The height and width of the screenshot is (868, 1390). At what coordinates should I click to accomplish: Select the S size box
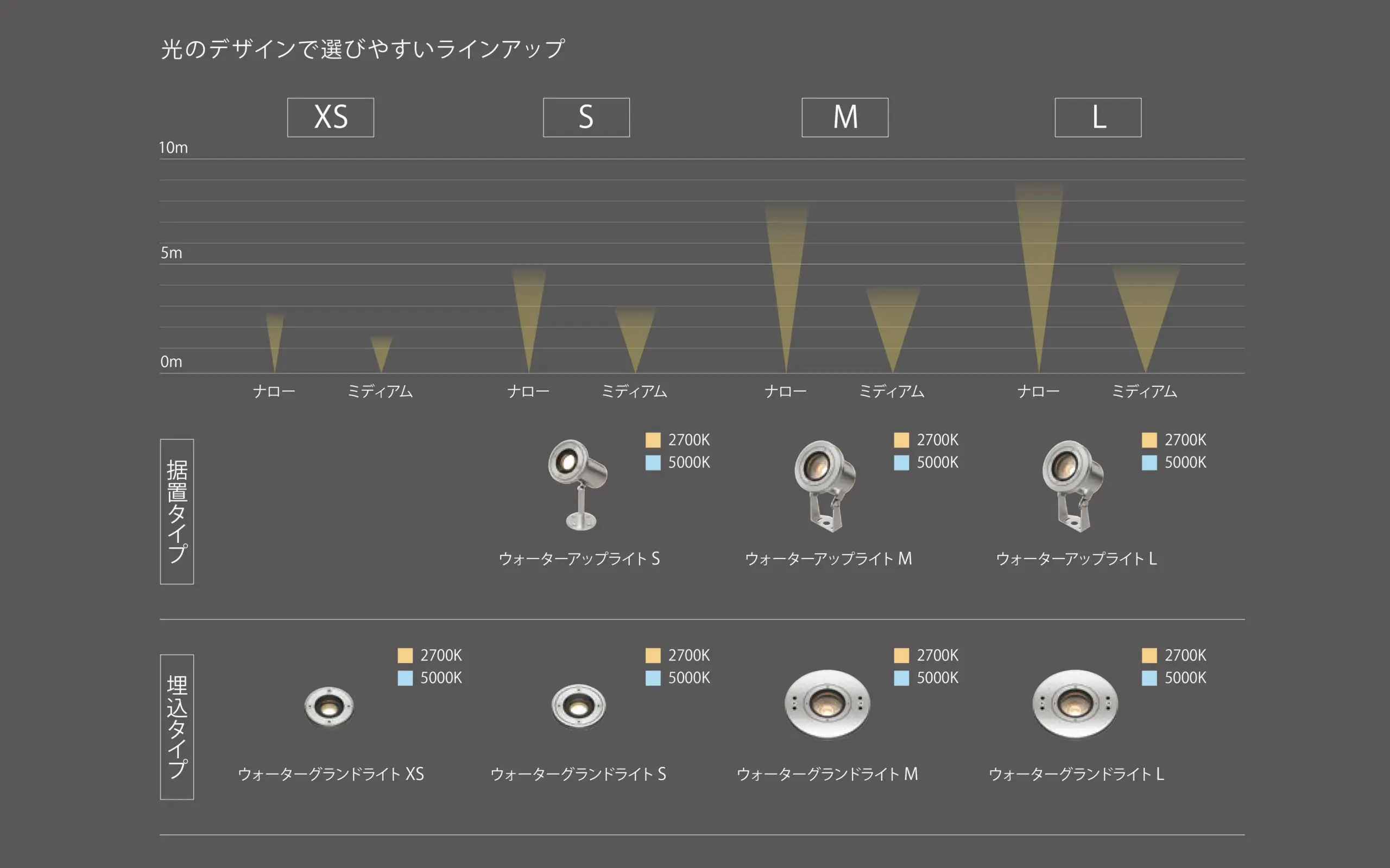point(586,117)
